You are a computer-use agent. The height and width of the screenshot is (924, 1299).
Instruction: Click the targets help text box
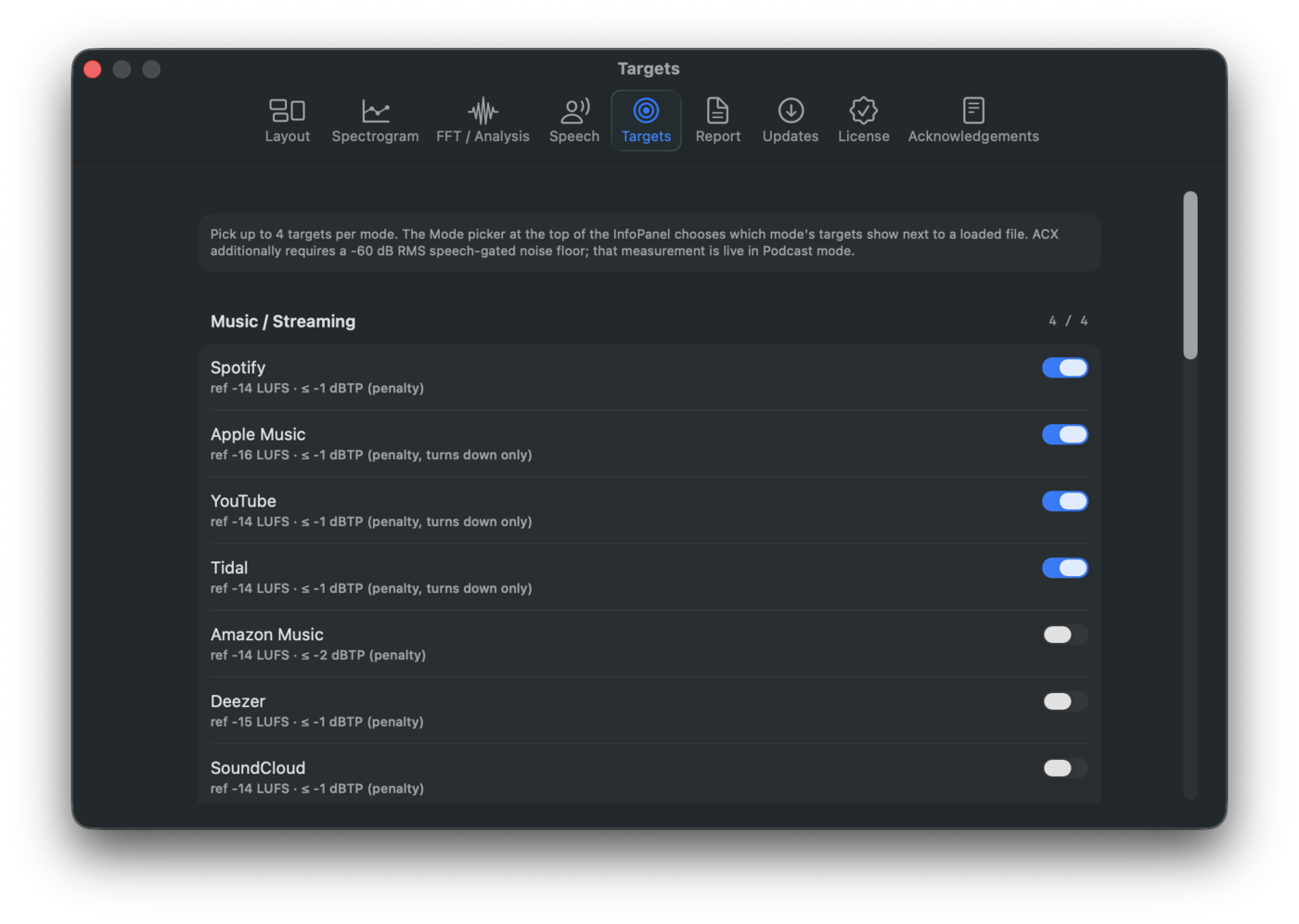pyautogui.click(x=649, y=242)
